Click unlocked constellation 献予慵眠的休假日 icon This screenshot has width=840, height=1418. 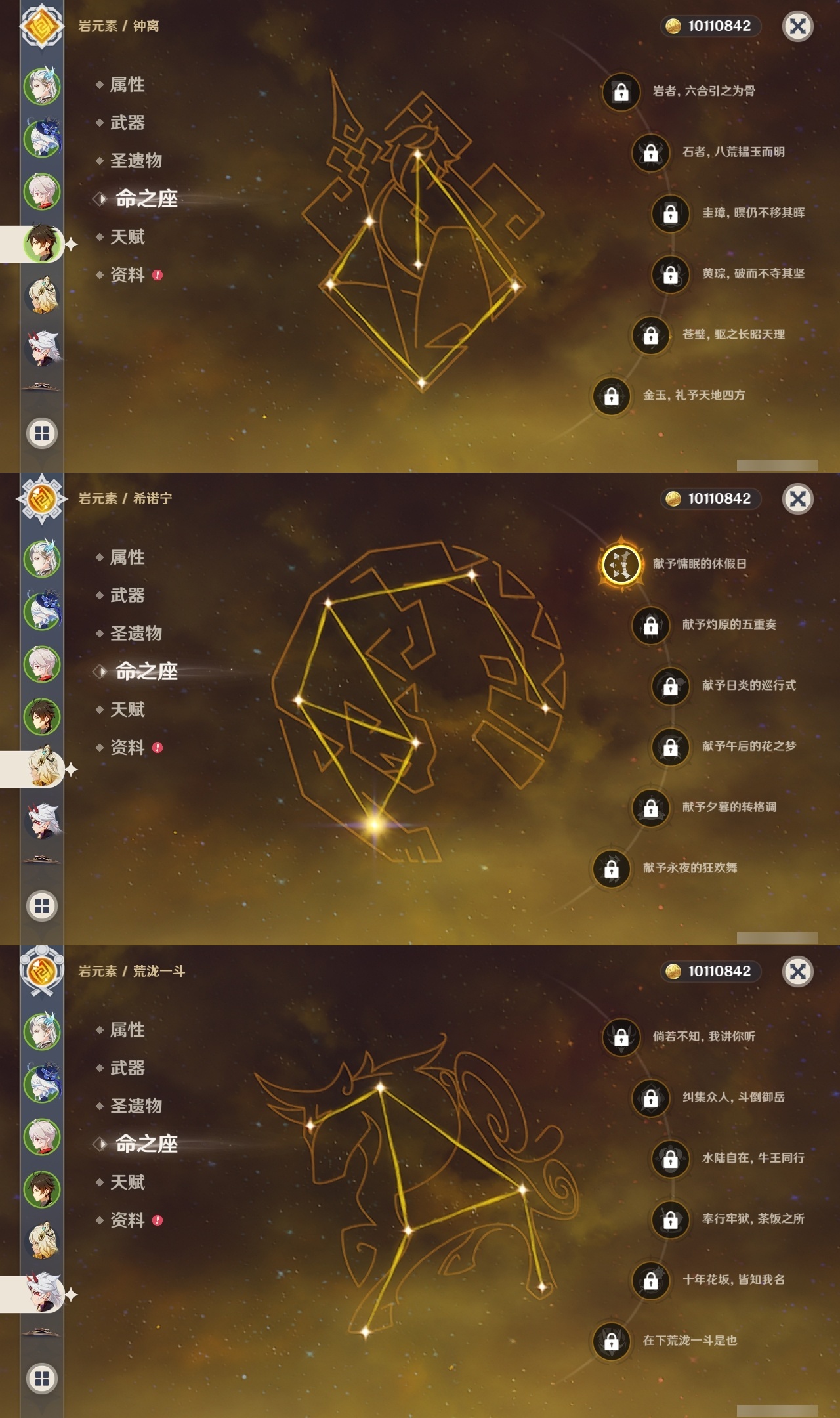[x=621, y=564]
